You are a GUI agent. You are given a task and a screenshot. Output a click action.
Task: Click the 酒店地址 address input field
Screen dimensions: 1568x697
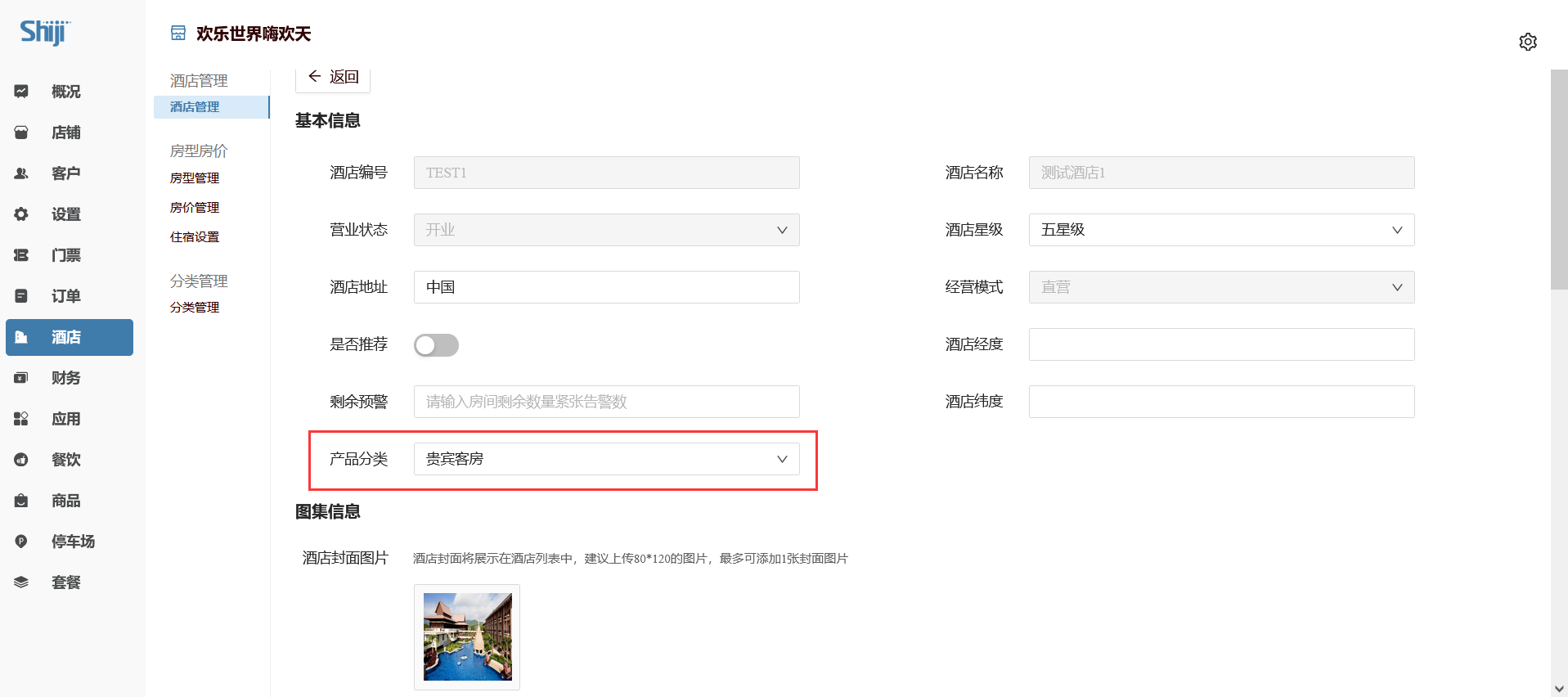point(606,287)
